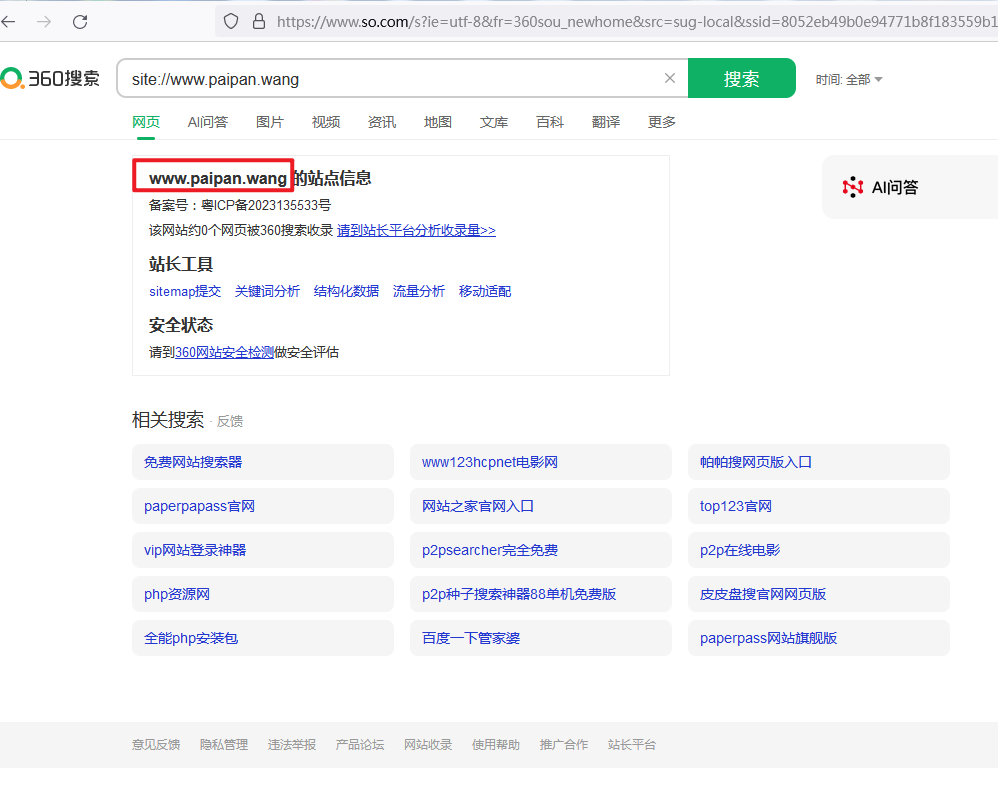Open related search 全能php安装包
998x786 pixels.
(263, 638)
